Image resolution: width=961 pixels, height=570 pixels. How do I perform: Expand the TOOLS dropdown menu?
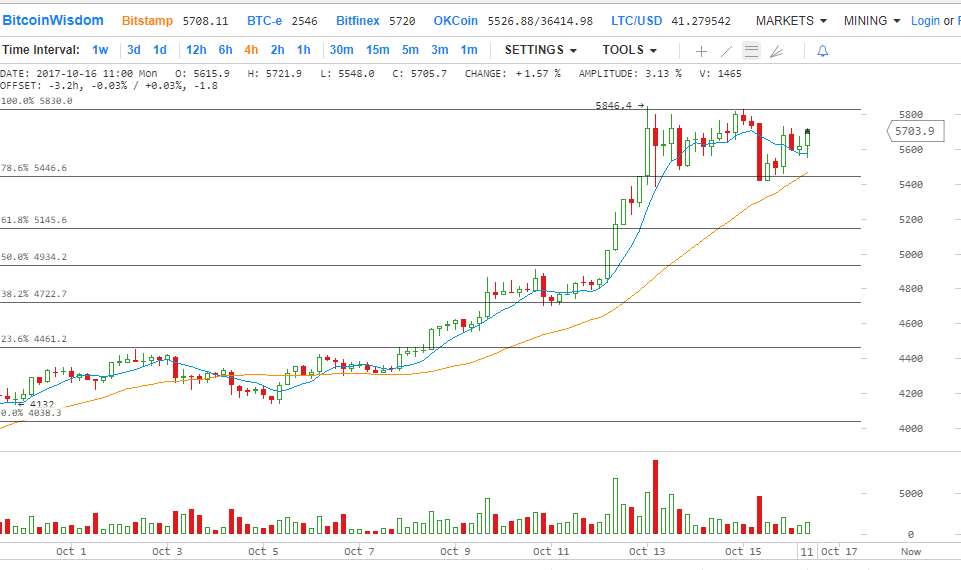click(630, 50)
